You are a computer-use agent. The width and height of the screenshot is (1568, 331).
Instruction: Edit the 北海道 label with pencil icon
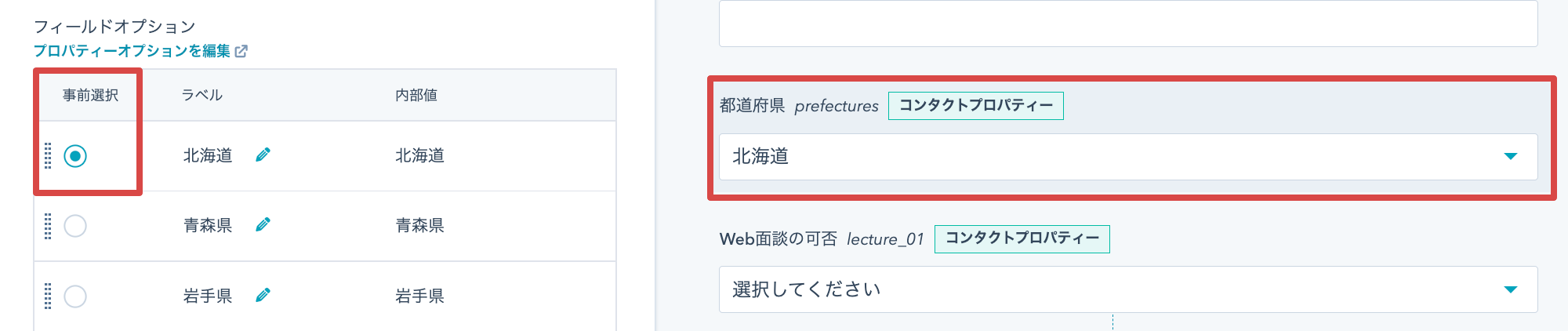263,155
